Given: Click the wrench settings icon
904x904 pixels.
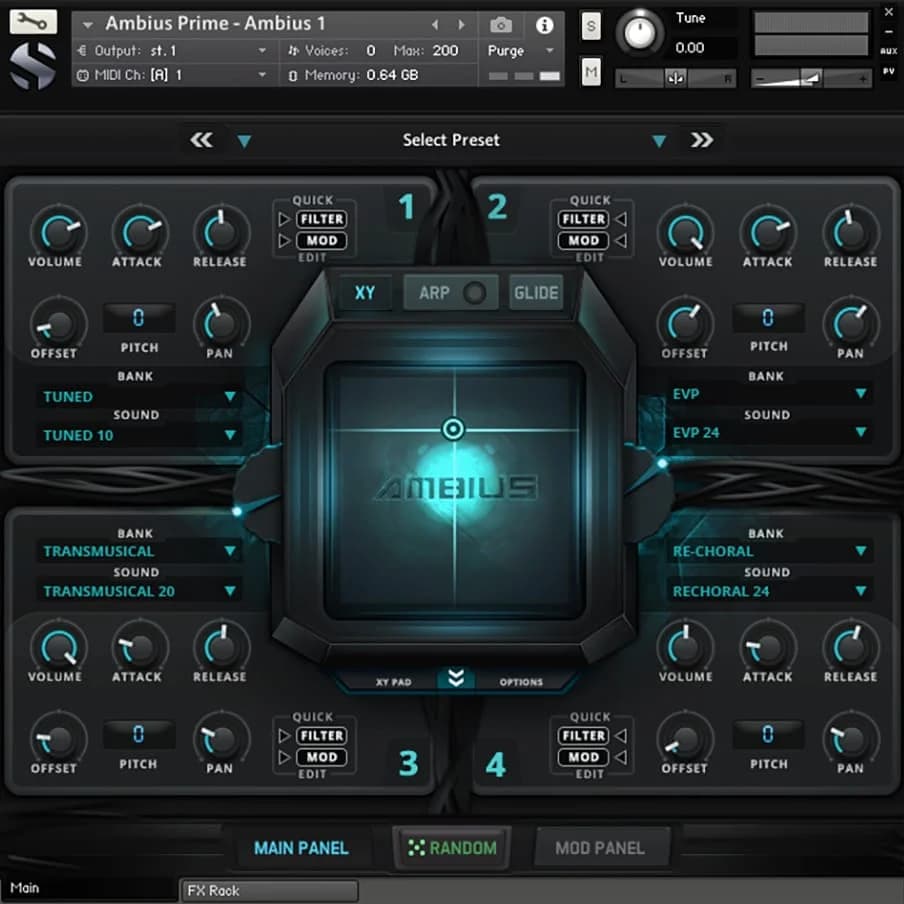Looking at the screenshot, I should pyautogui.click(x=33, y=21).
